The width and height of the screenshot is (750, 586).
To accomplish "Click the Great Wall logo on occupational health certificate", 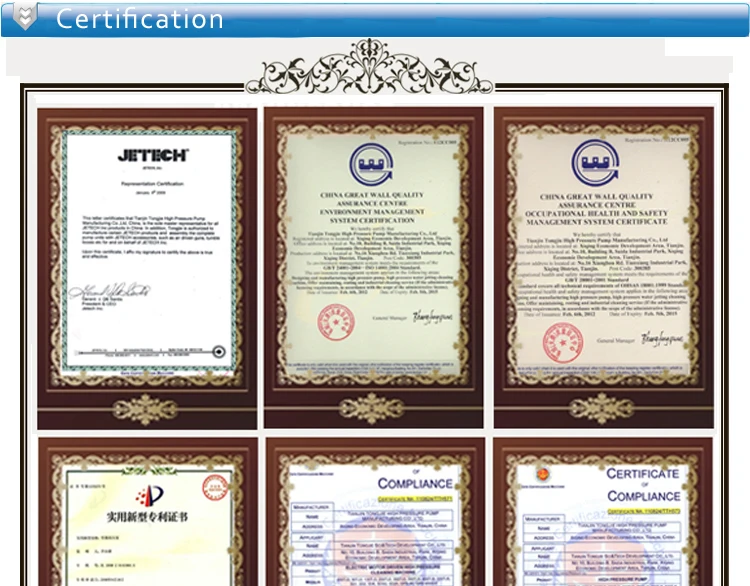I will point(596,163).
